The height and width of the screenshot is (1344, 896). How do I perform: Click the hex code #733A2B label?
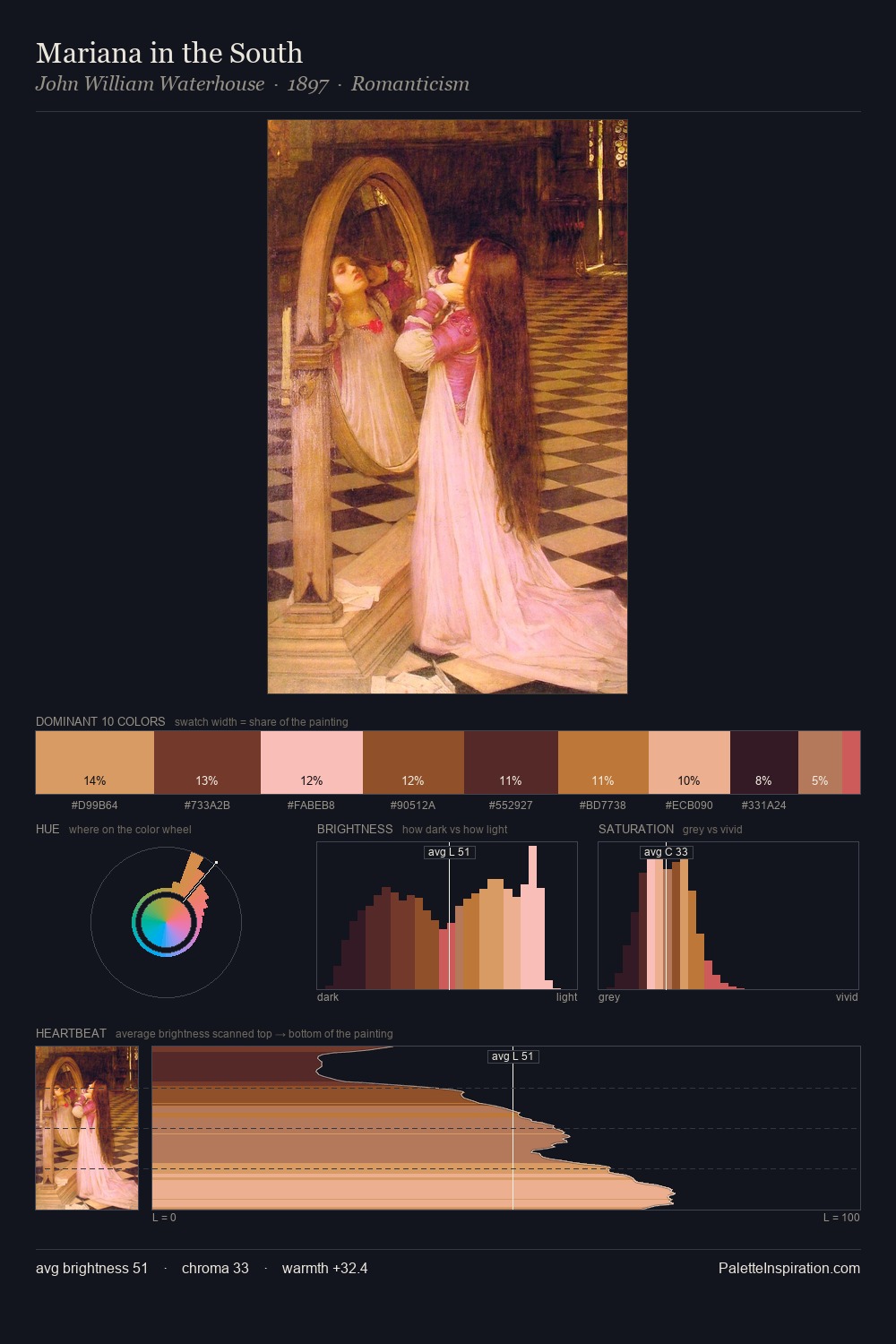[x=207, y=806]
